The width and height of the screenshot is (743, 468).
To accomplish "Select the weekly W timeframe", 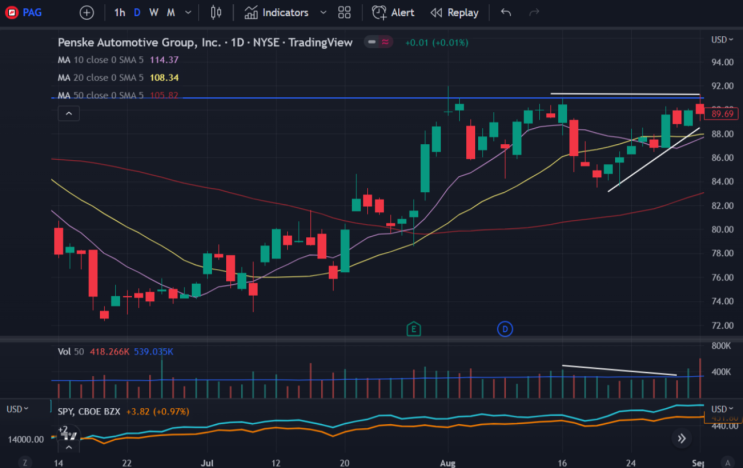I will point(154,13).
